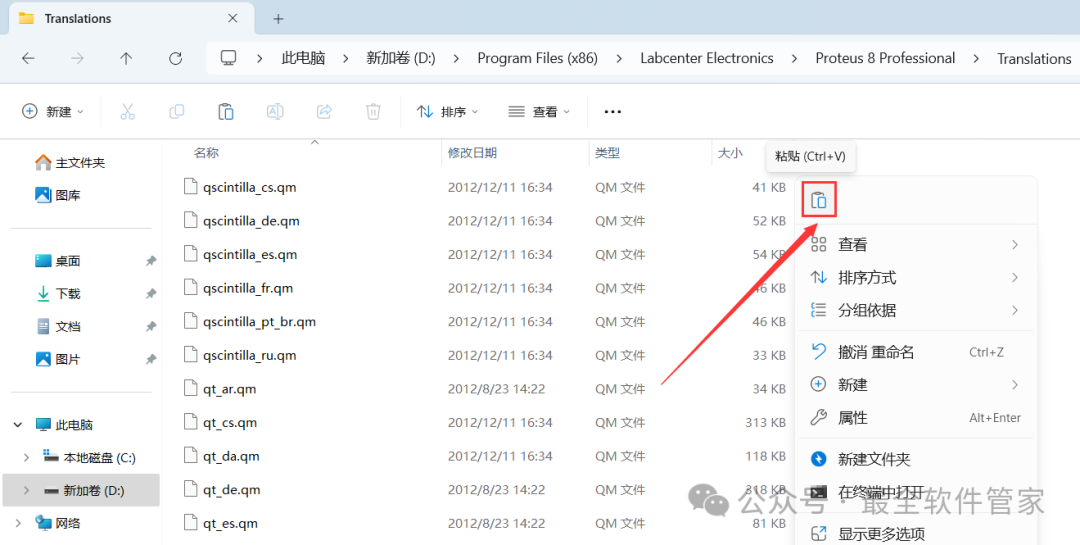This screenshot has width=1080, height=545.
Task: Select 下载 folder in the sidebar
Action: coord(68,294)
